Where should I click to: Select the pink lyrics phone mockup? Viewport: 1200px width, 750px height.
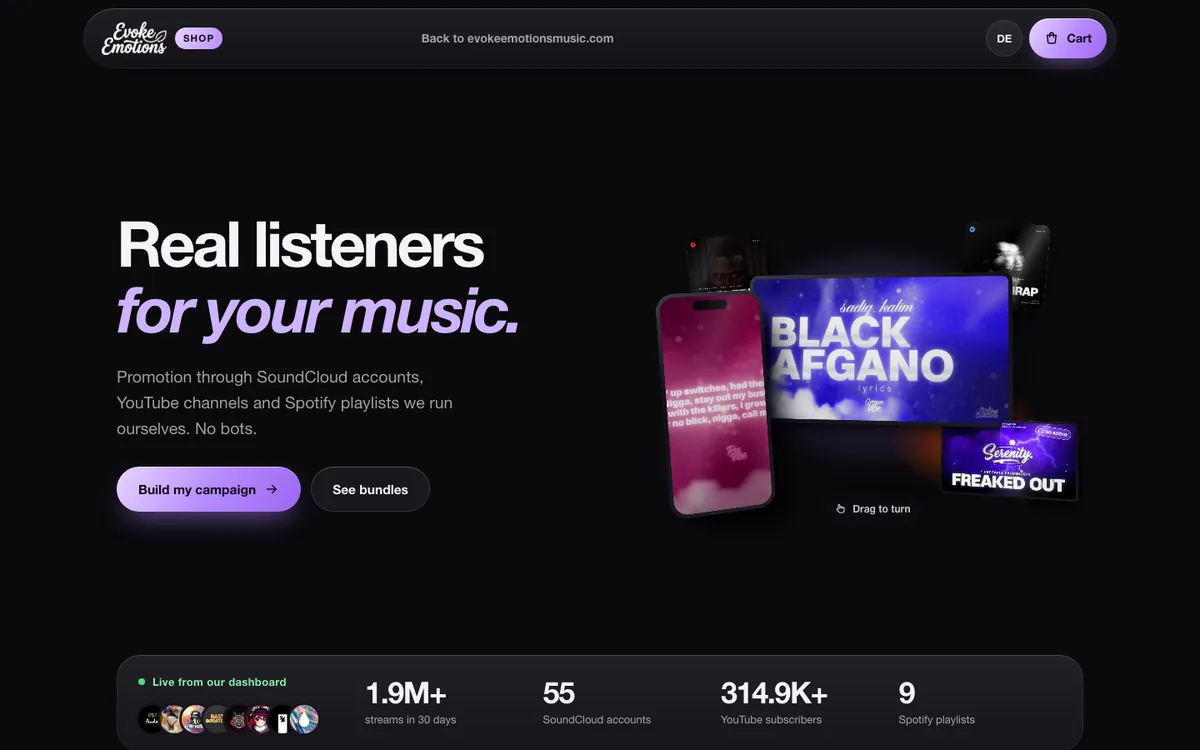716,405
